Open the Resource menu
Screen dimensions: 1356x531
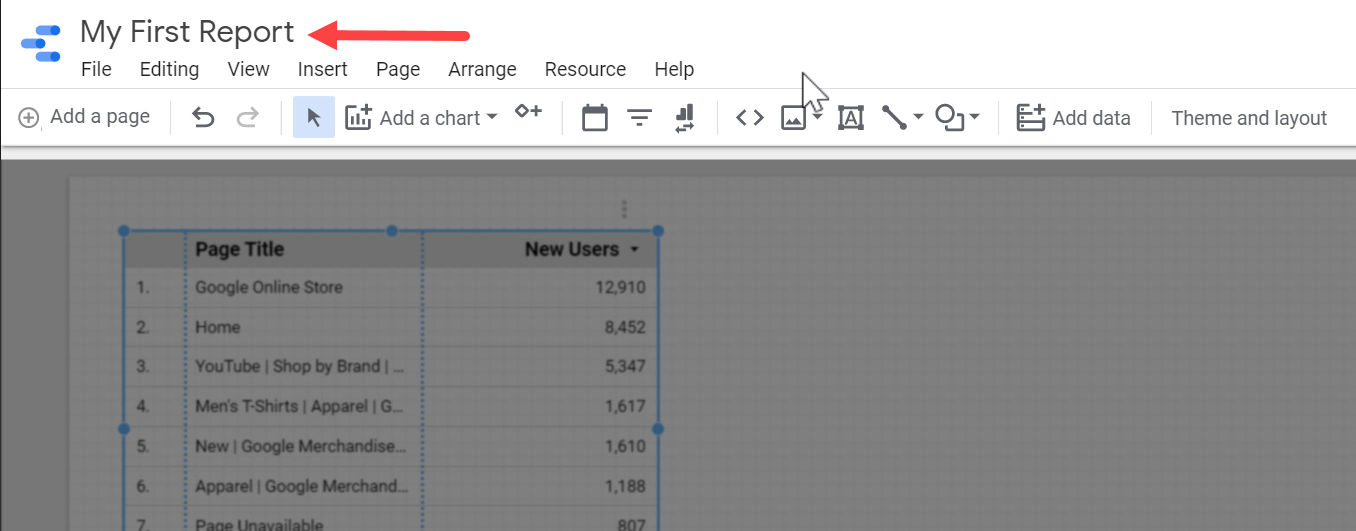click(585, 69)
